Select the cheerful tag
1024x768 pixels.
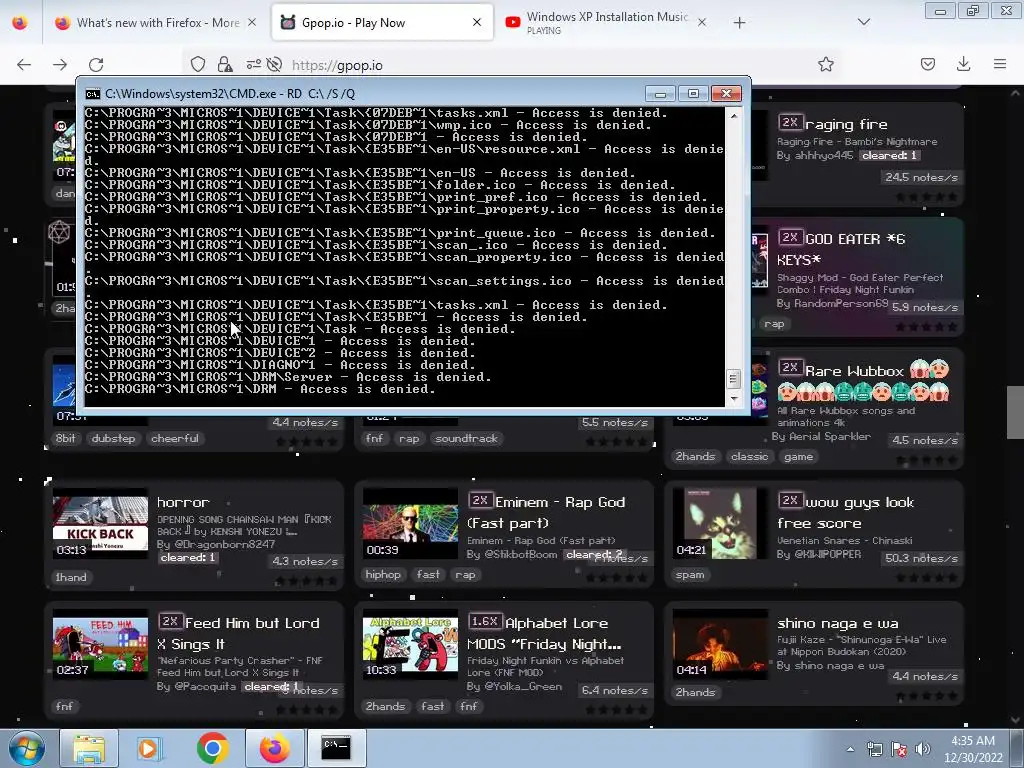tap(175, 438)
